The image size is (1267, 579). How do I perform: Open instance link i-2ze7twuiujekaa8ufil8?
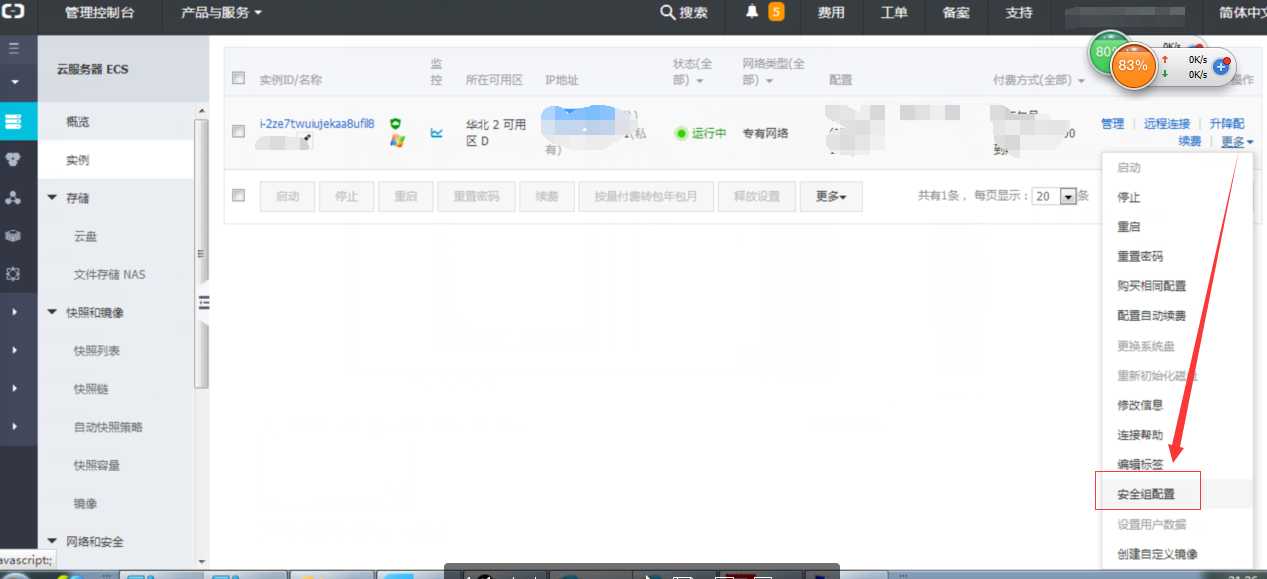point(317,123)
